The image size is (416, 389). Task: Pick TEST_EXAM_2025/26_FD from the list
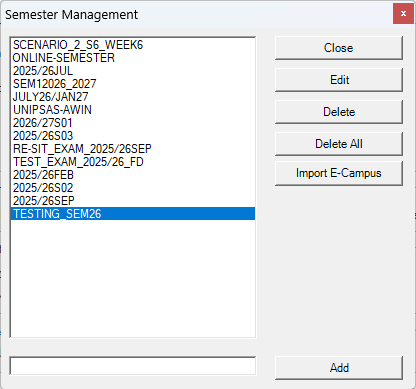(x=133, y=162)
